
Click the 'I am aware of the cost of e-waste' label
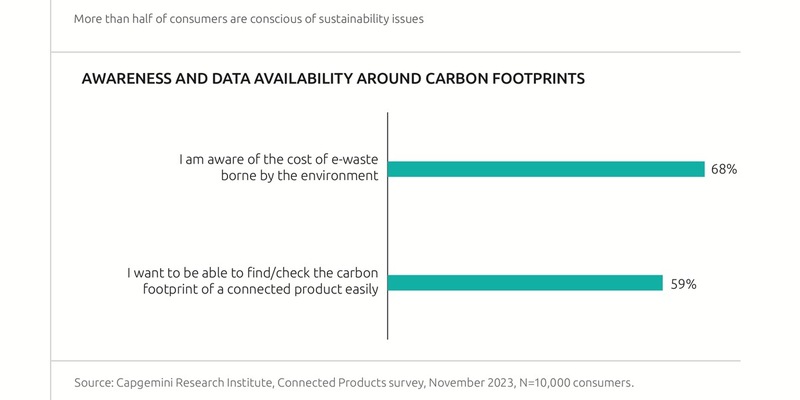click(x=278, y=159)
